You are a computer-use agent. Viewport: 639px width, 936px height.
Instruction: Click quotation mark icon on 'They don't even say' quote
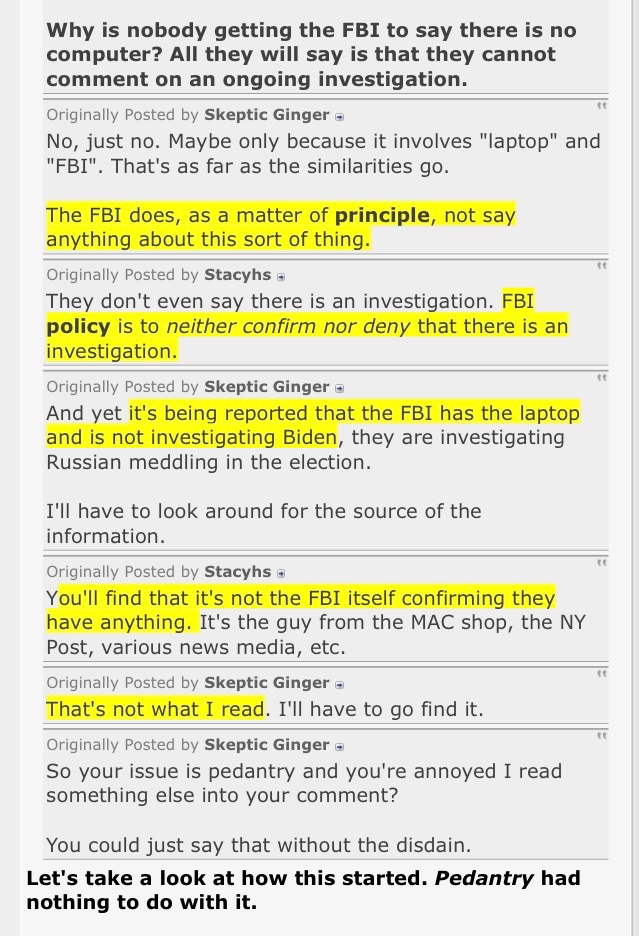[x=601, y=265]
